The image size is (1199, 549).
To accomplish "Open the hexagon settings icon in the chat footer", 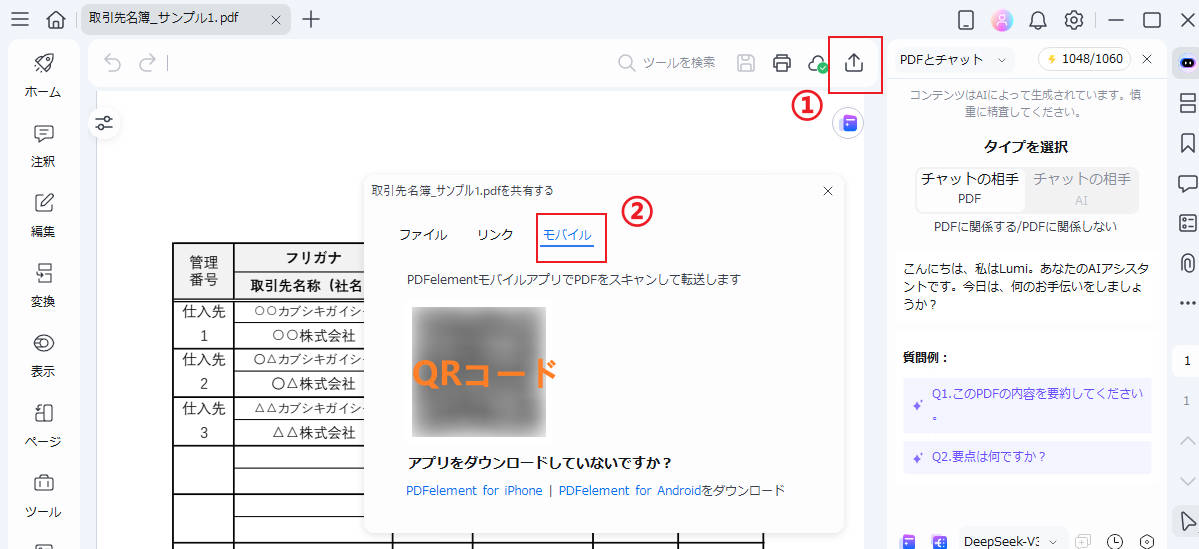I will [1146, 541].
